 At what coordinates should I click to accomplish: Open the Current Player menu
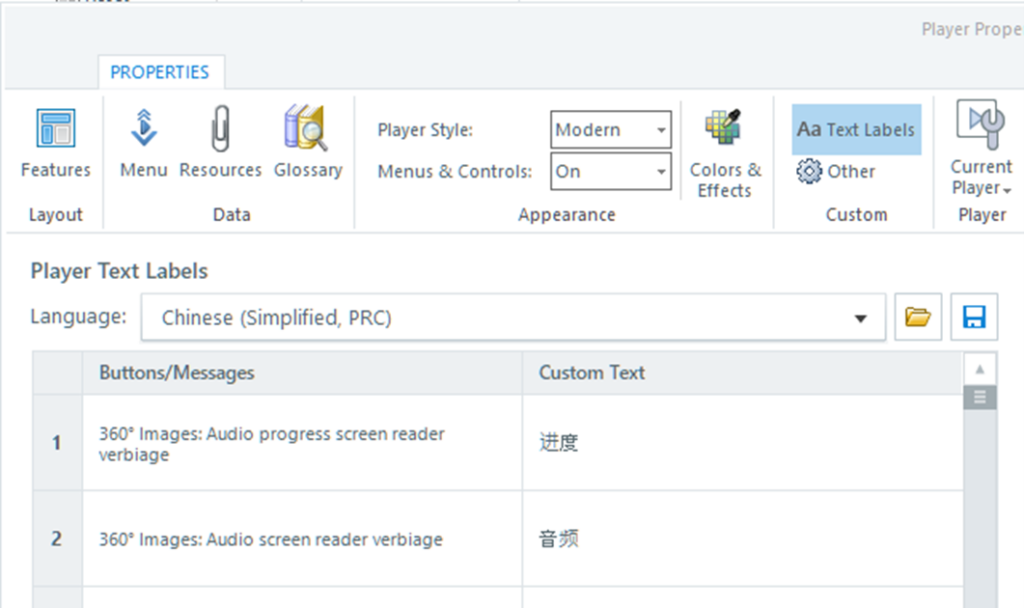[980, 153]
